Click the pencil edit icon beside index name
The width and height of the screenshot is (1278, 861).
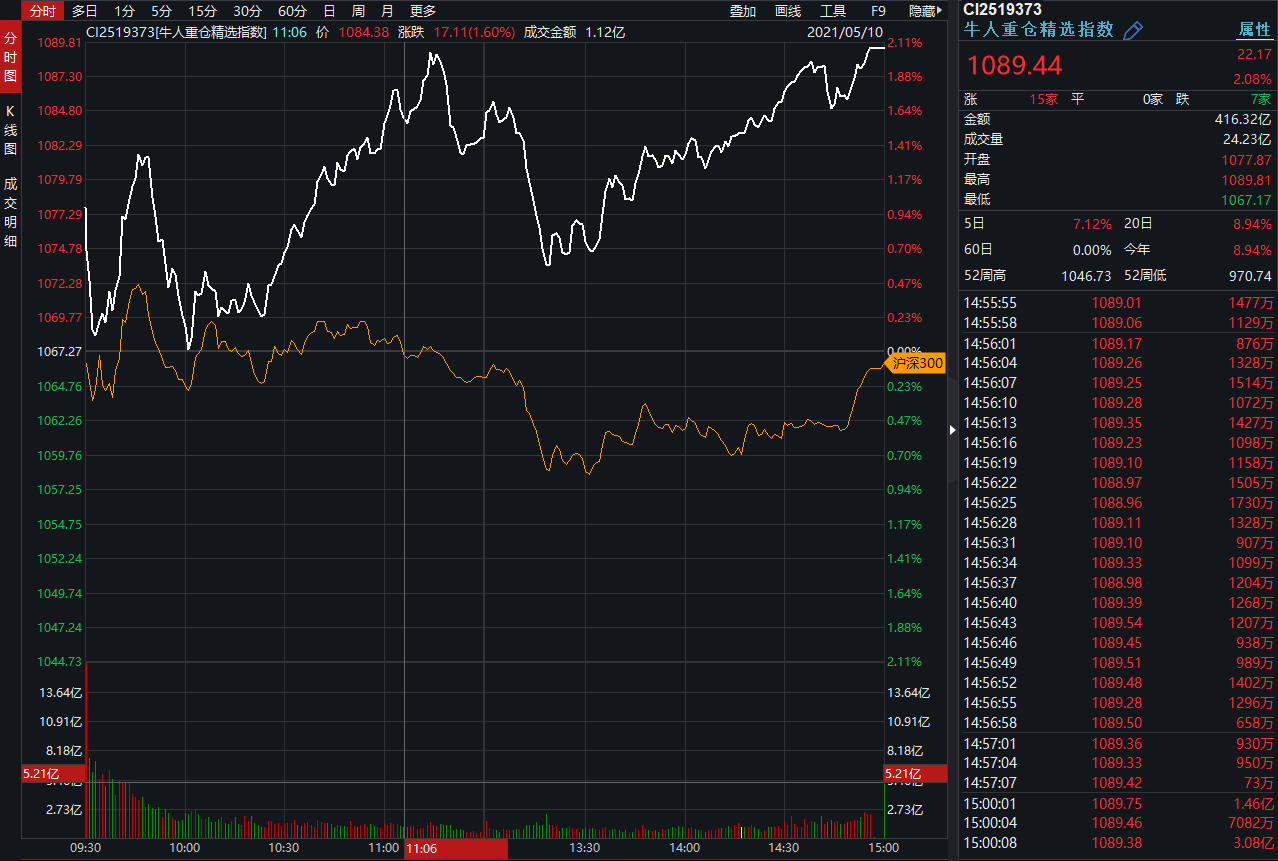[1132, 30]
